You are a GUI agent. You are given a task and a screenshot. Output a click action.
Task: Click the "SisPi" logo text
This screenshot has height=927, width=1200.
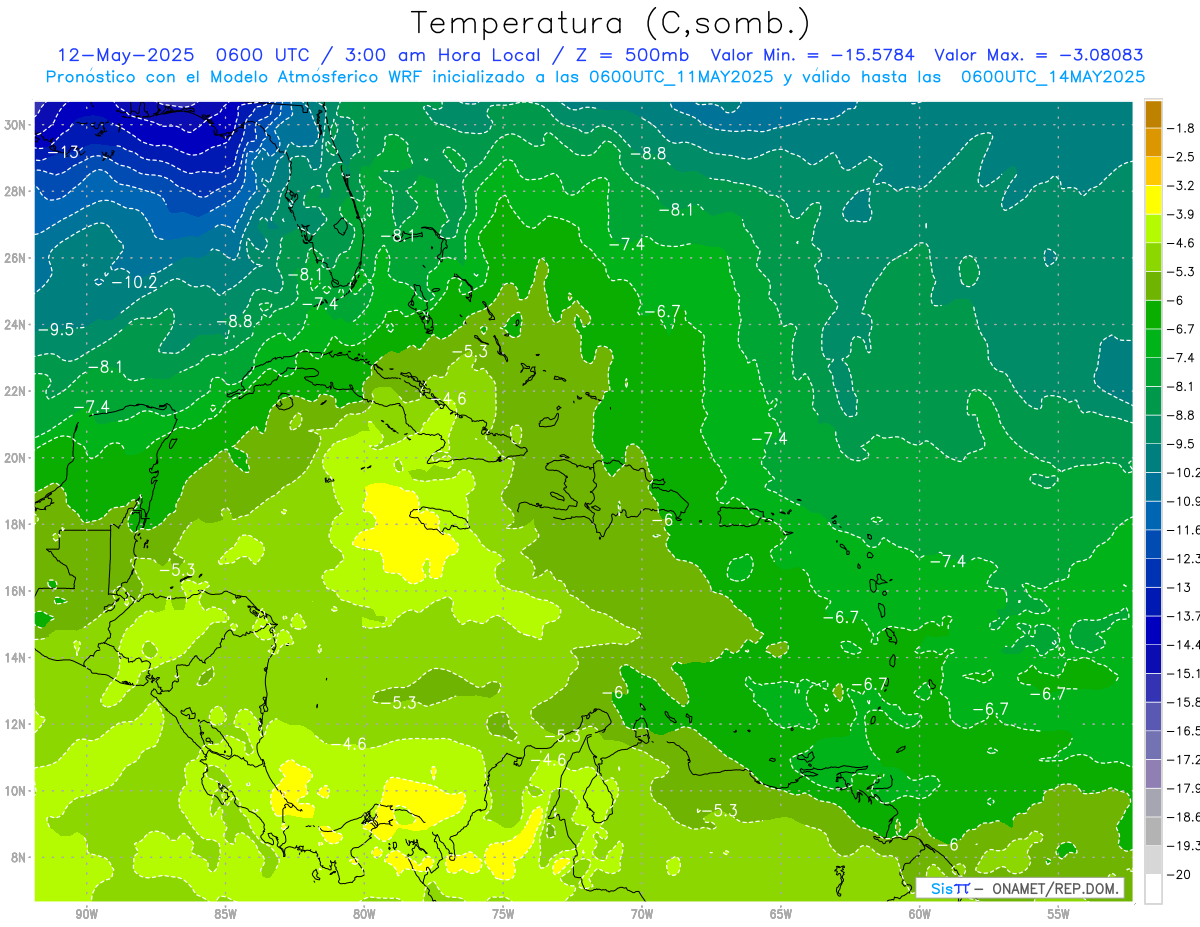(949, 888)
